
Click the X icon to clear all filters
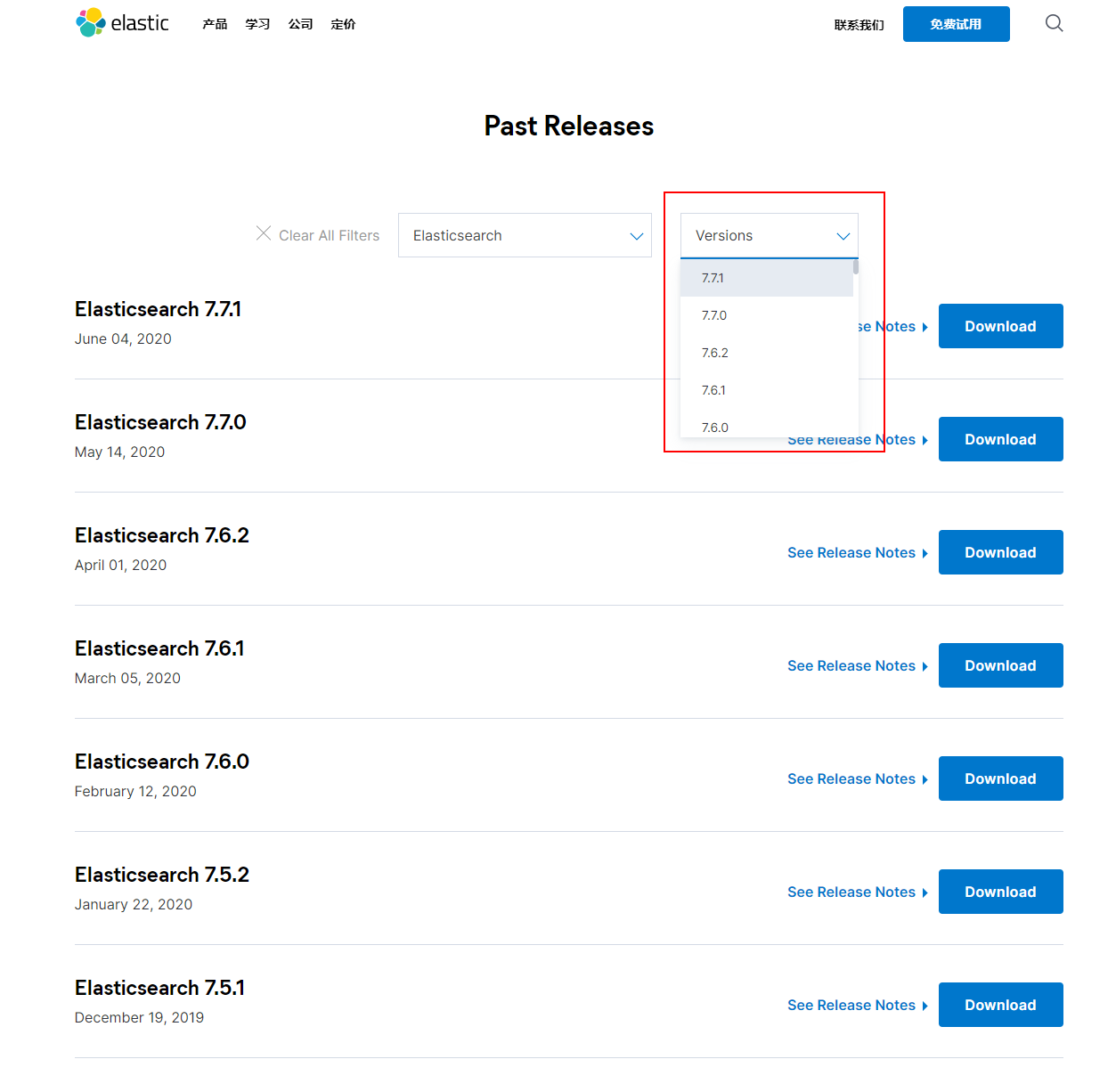click(264, 233)
